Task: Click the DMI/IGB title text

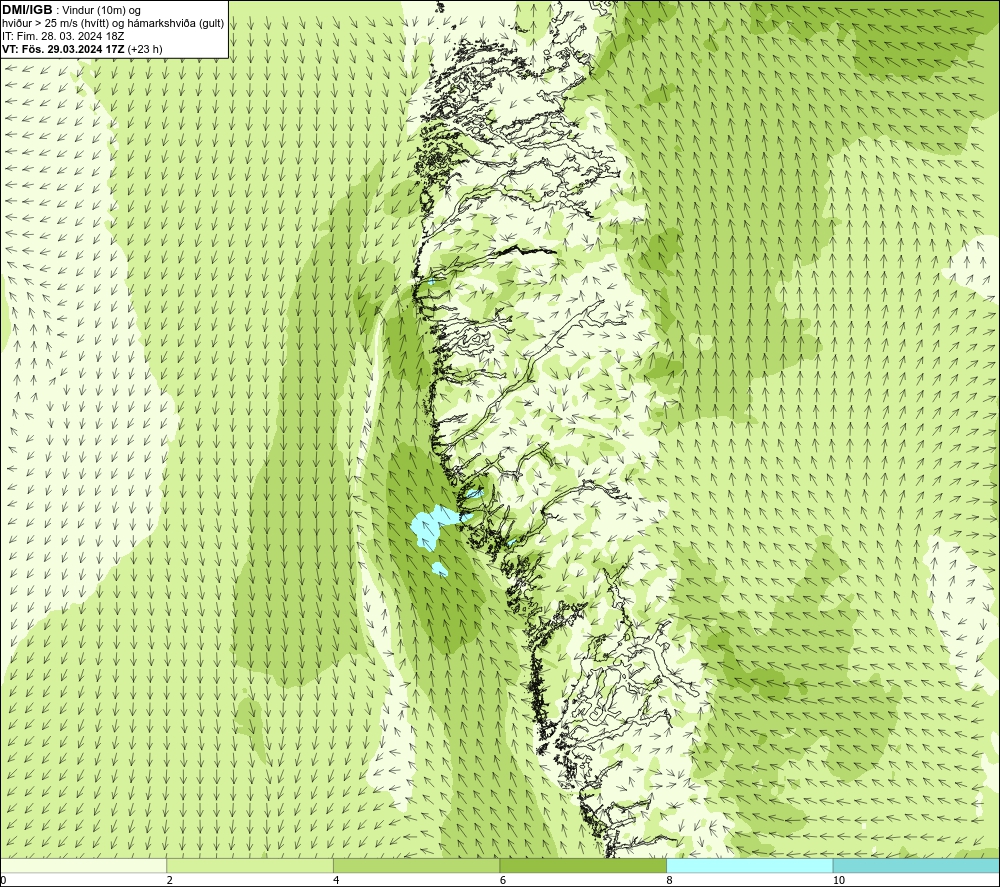Action: [x=27, y=10]
